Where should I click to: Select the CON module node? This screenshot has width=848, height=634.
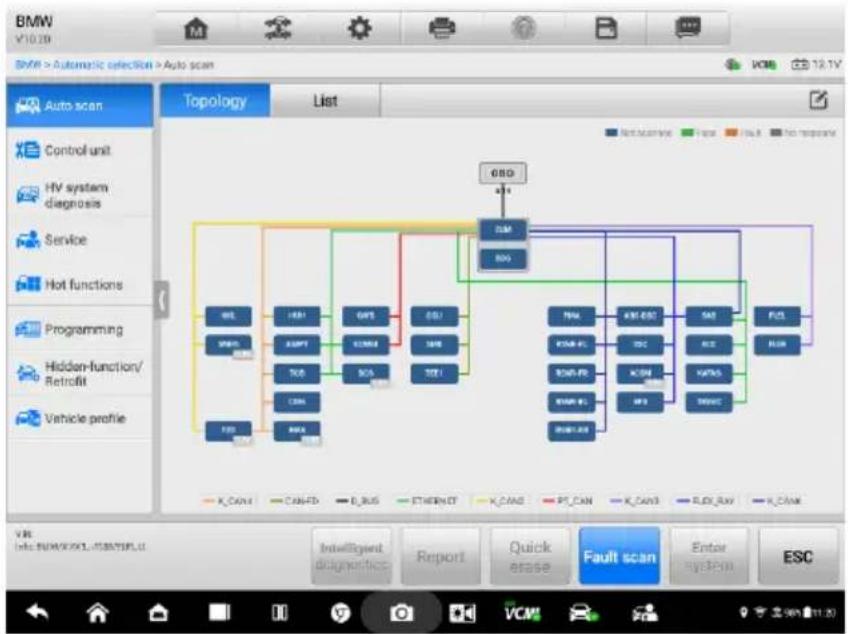(296, 402)
